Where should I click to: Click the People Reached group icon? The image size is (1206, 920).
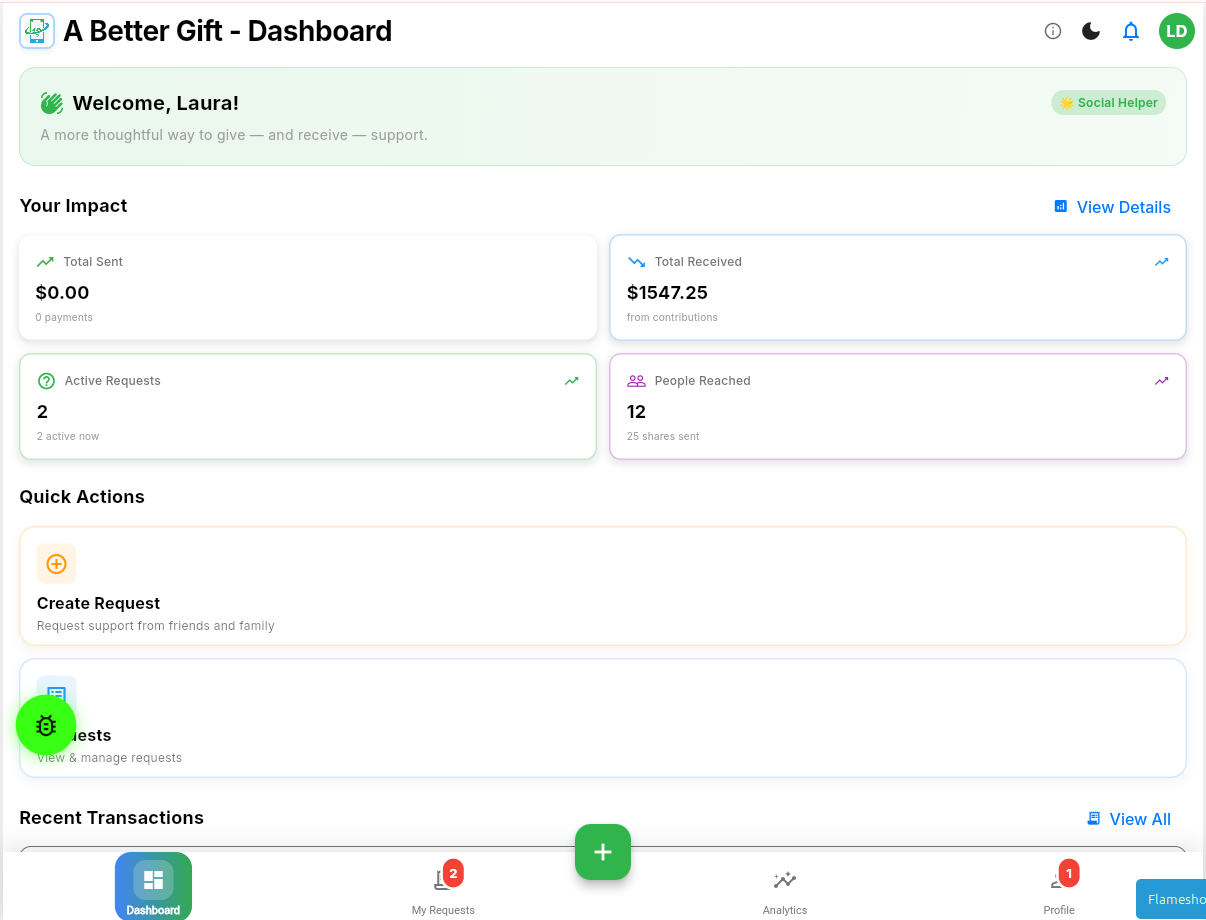coord(636,381)
